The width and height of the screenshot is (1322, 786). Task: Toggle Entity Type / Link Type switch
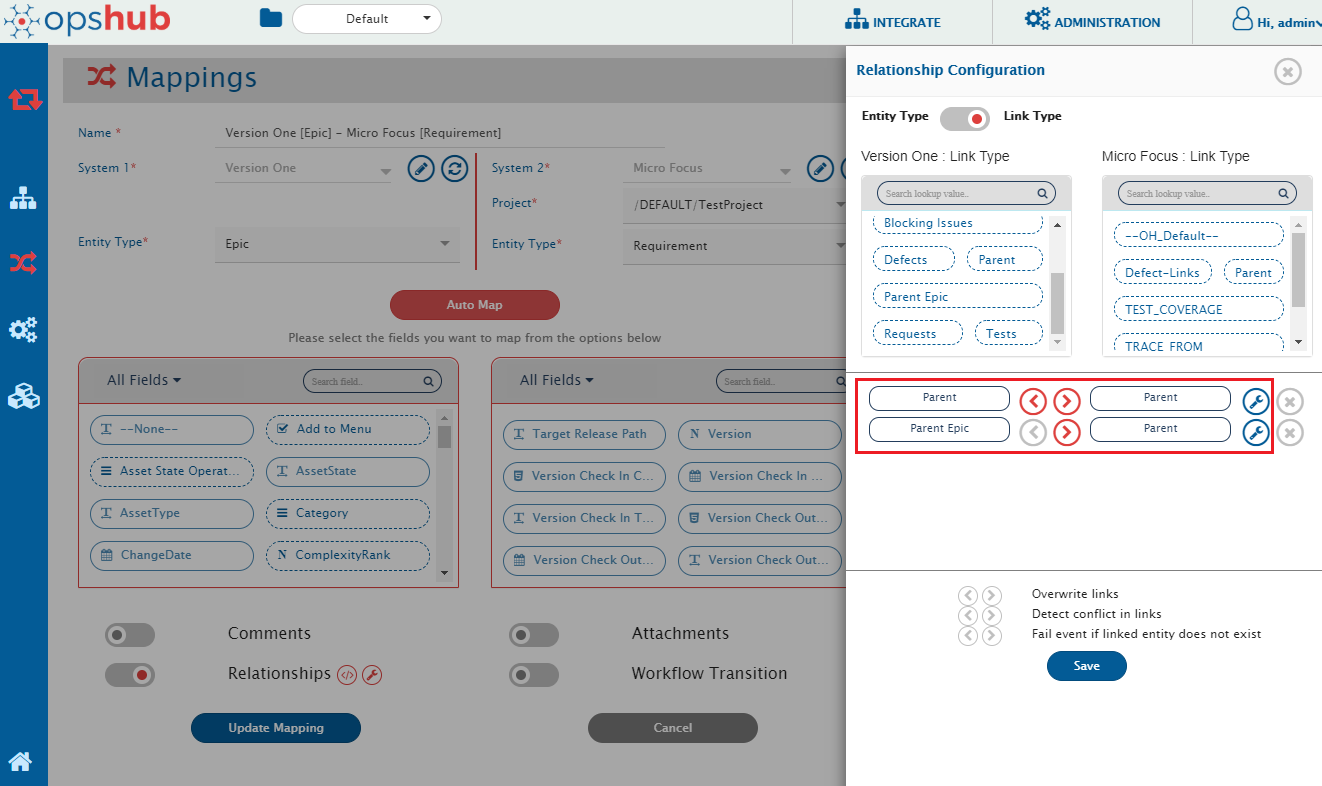[x=965, y=118]
